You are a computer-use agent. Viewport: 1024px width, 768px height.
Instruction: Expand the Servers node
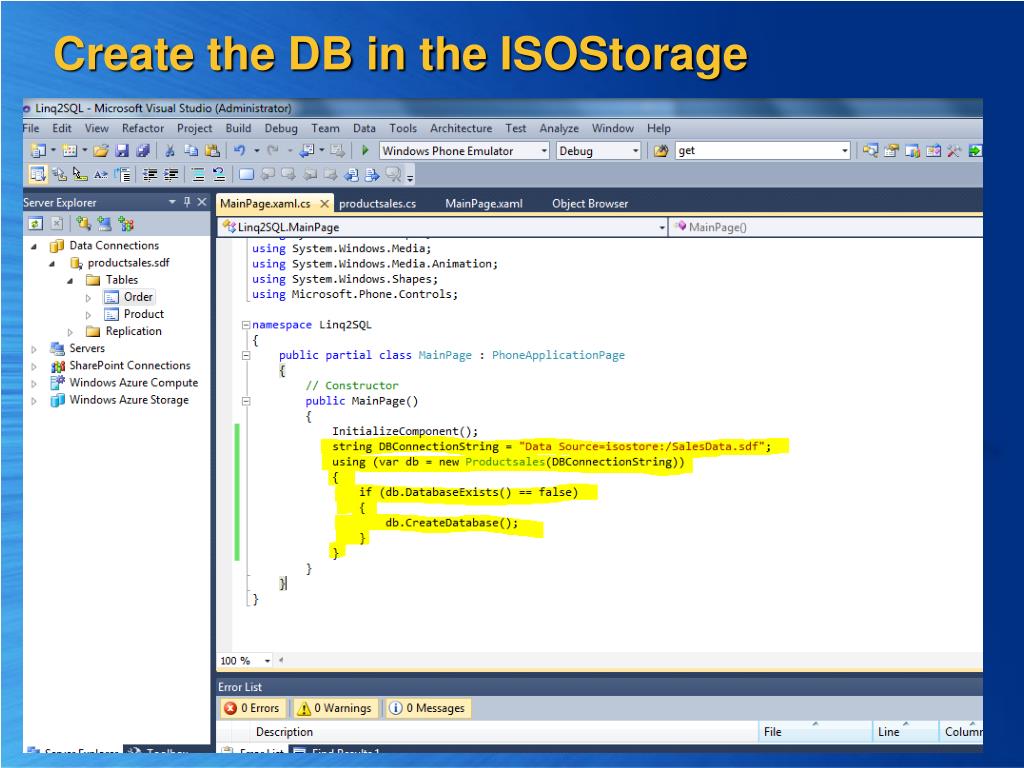tap(34, 349)
